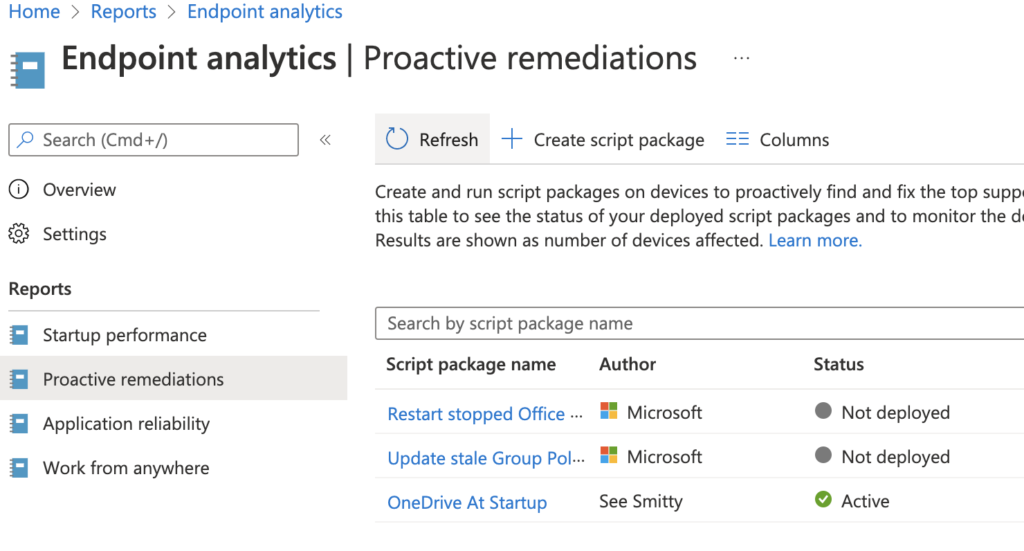Click the Application reliability report icon
The image size is (1024, 551).
point(19,424)
